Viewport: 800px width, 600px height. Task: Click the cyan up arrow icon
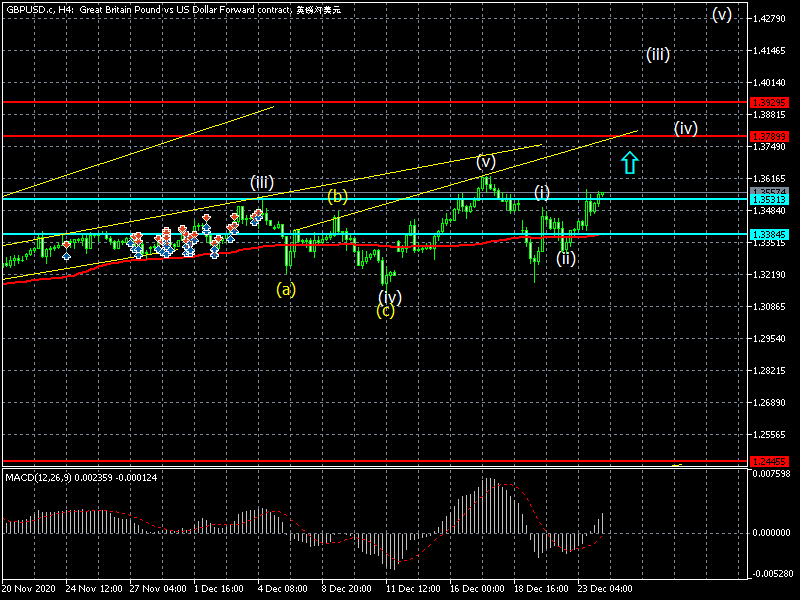point(629,162)
